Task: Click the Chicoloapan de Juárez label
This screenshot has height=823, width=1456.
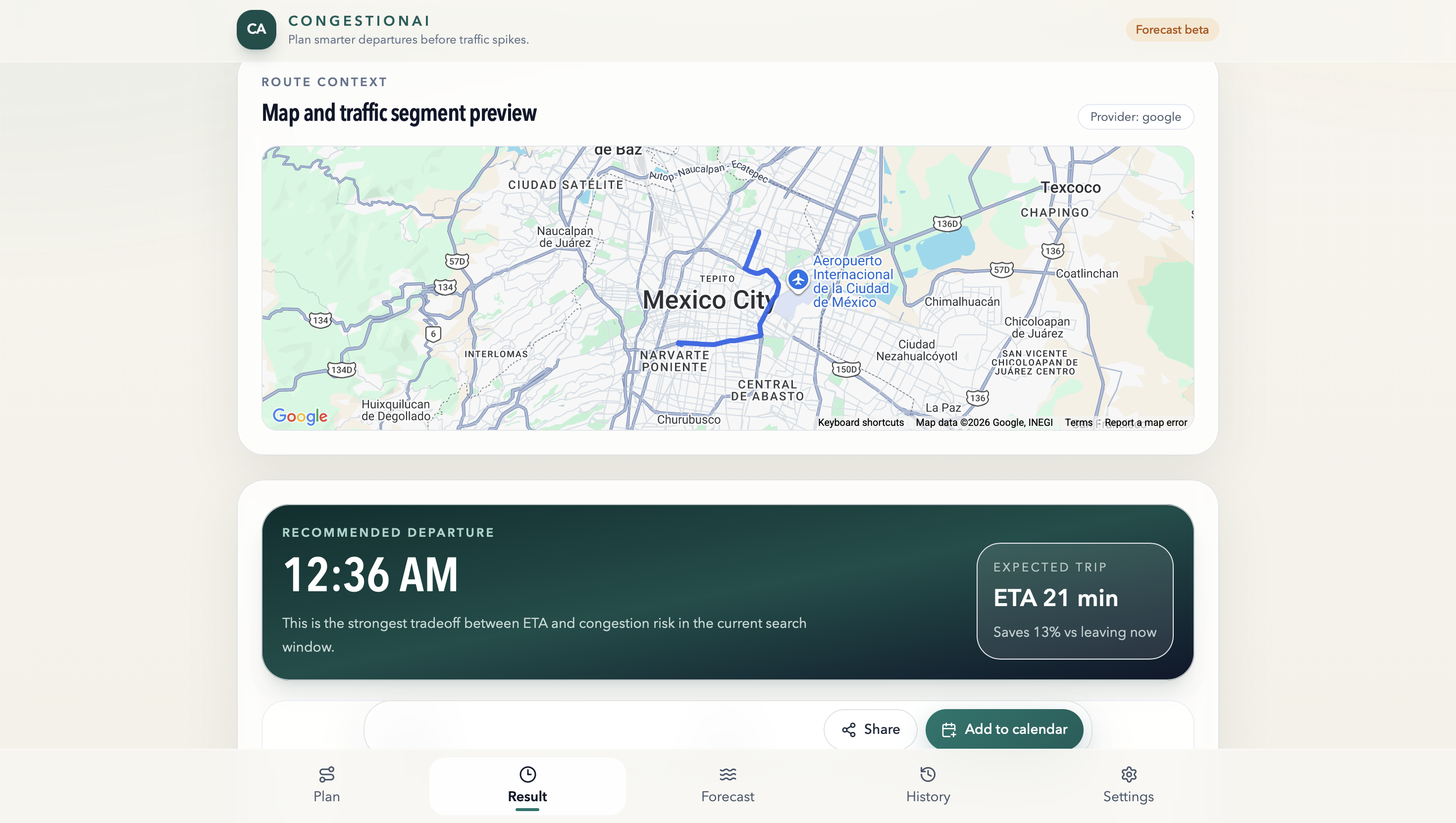Action: (x=1037, y=327)
